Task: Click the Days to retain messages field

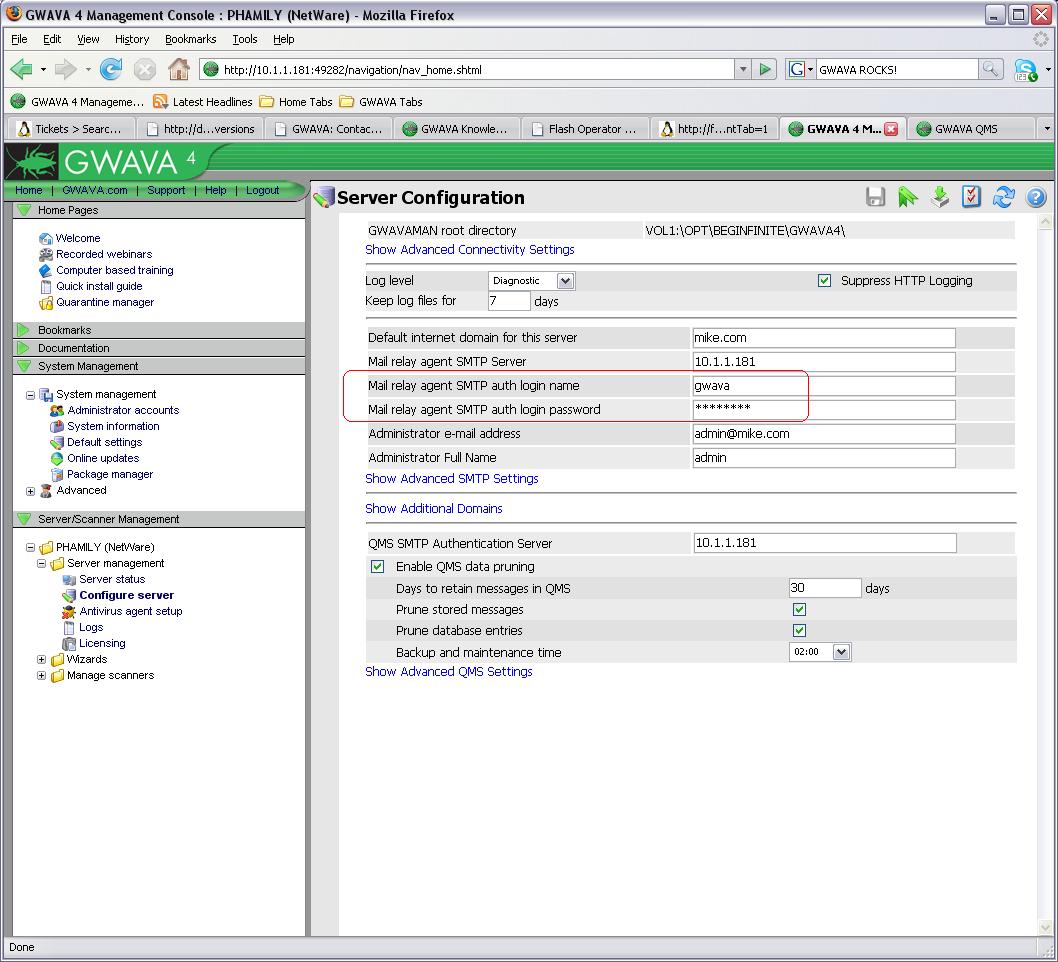Action: [x=825, y=588]
